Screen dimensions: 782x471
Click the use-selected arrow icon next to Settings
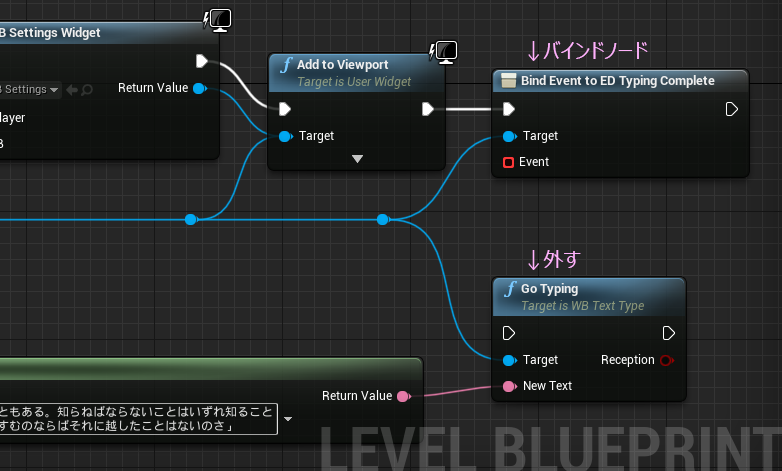click(72, 90)
